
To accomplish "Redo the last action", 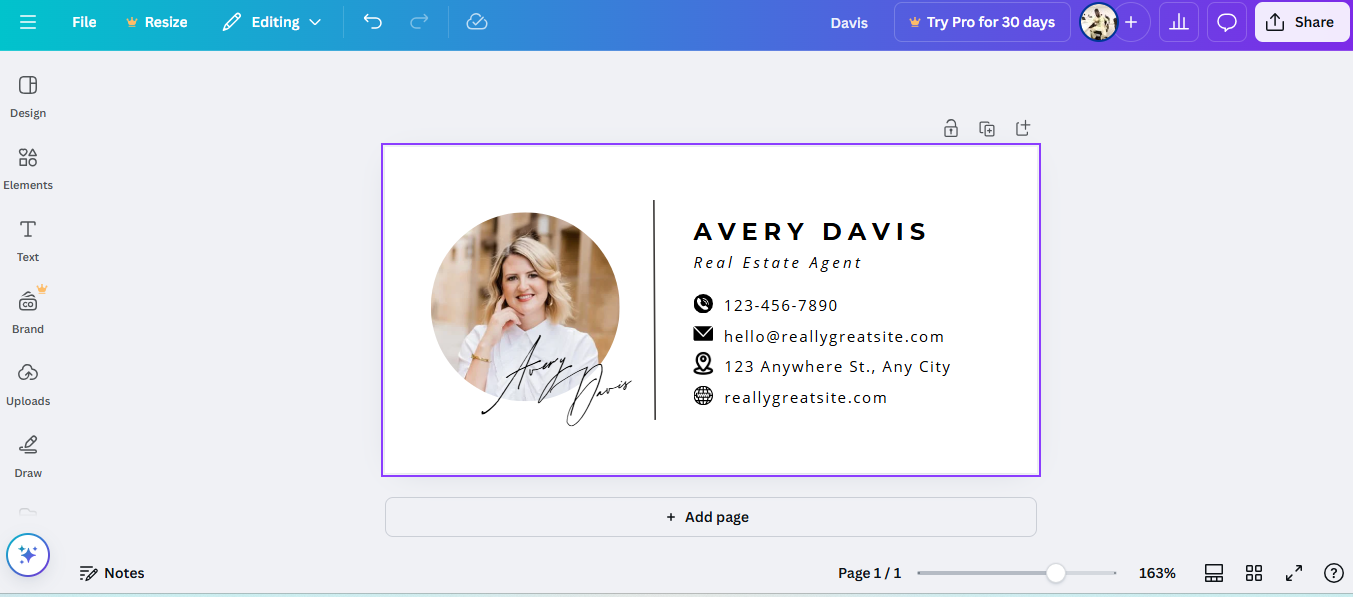I will tap(420, 22).
